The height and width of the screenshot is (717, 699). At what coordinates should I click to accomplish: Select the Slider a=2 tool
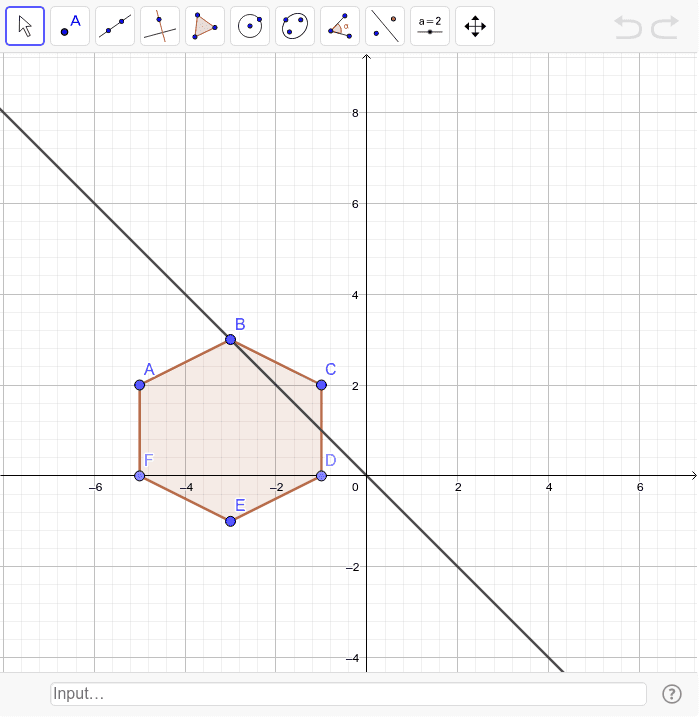(430, 26)
